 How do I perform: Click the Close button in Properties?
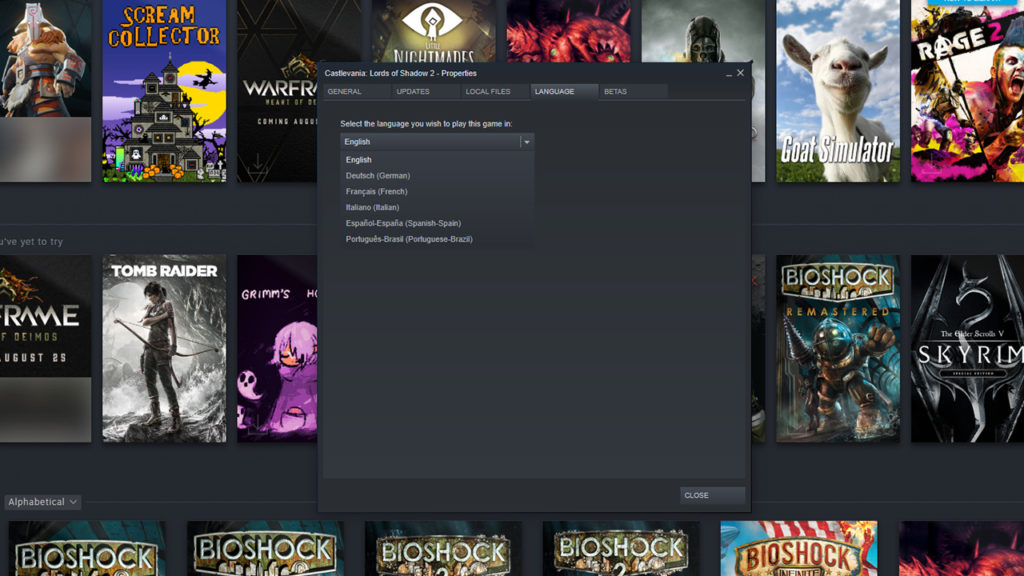[x=712, y=495]
